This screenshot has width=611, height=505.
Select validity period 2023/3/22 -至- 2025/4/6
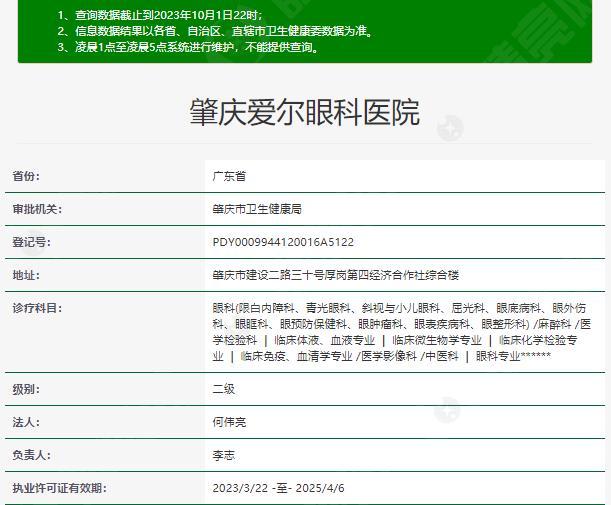(x=279, y=488)
